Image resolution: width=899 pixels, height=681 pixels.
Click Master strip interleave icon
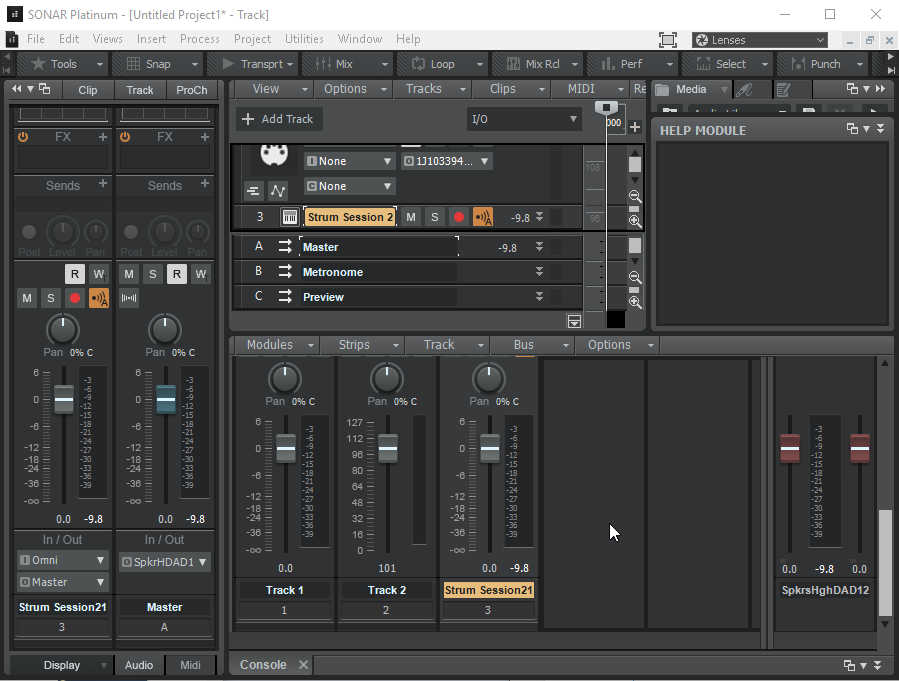(x=129, y=298)
